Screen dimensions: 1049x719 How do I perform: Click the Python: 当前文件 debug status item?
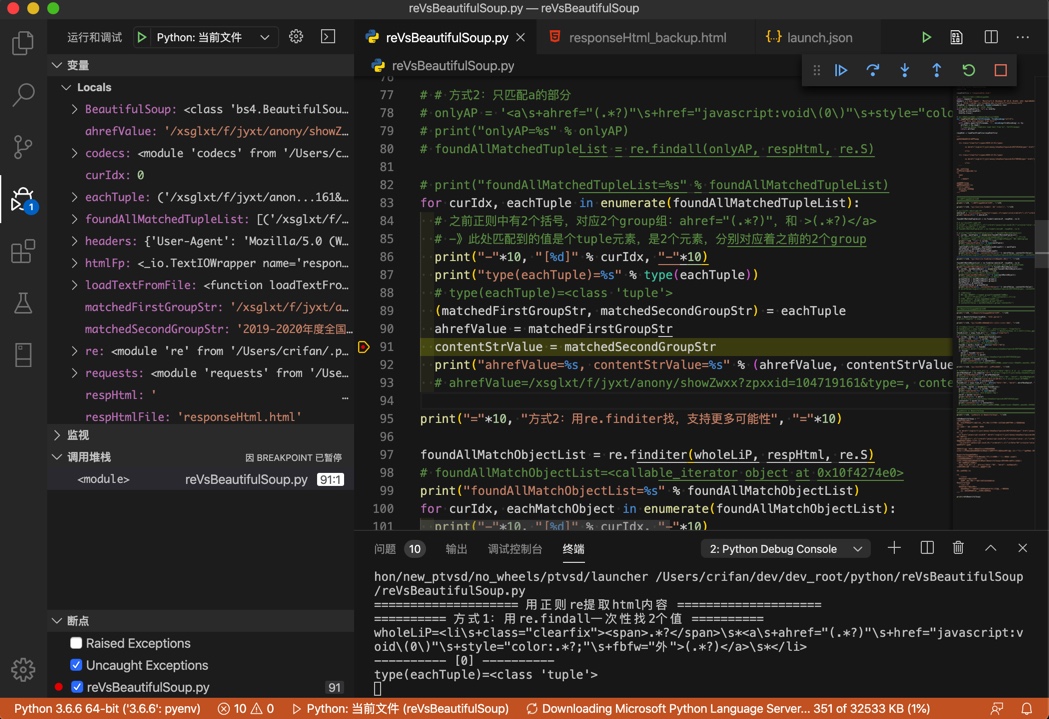(400, 708)
